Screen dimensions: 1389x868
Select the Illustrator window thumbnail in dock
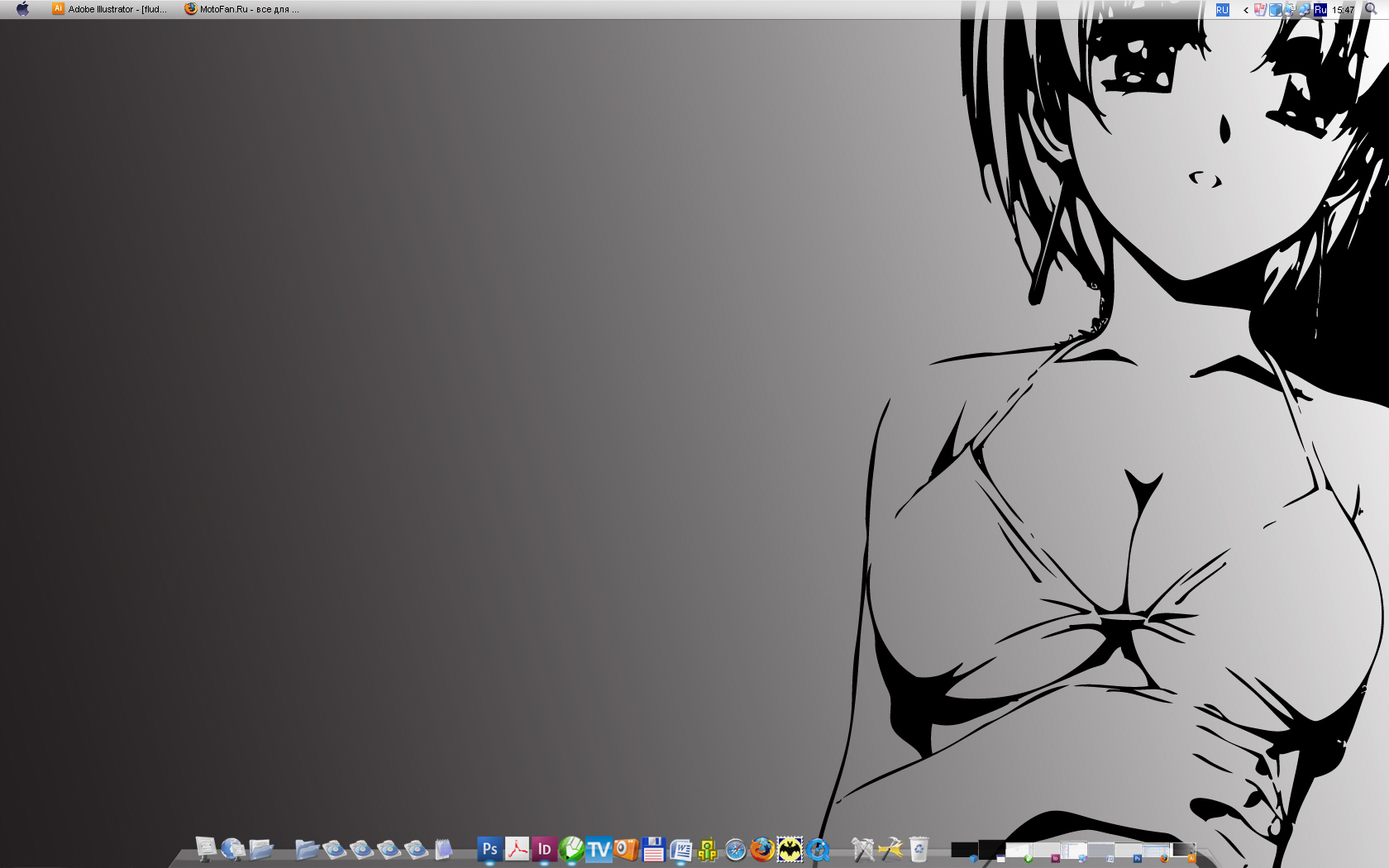tap(1183, 851)
